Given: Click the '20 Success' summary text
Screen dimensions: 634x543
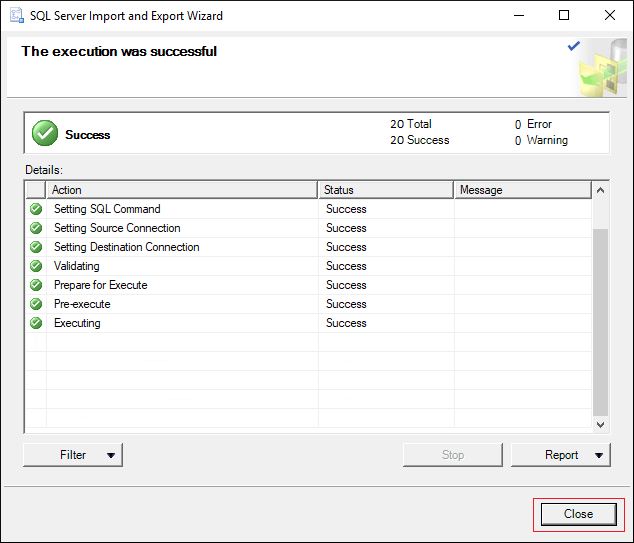Looking at the screenshot, I should coord(420,140).
